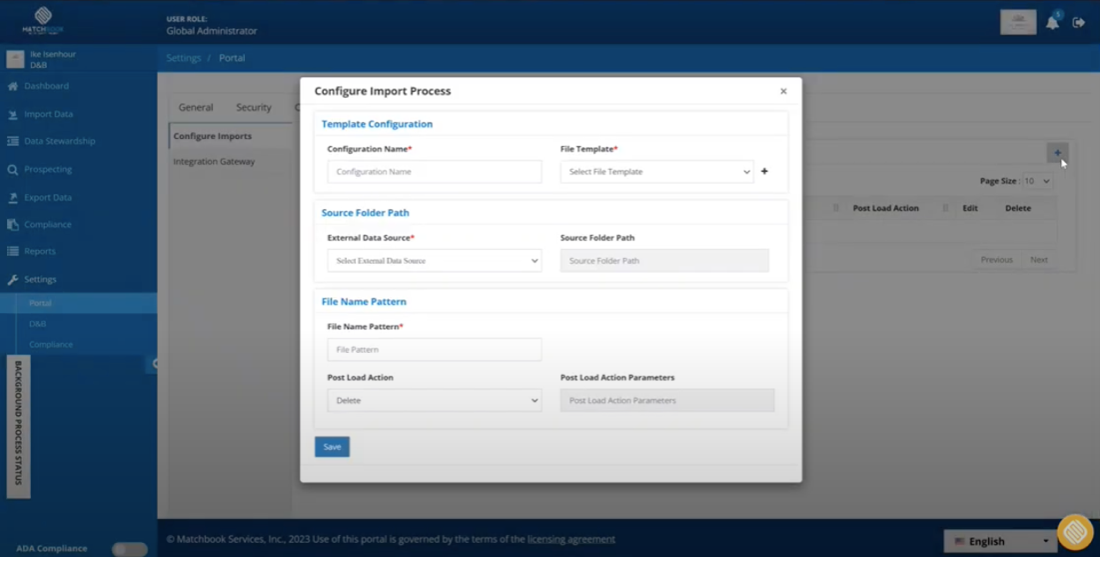
Task: Open the Page Size dropdown
Action: coord(1038,181)
